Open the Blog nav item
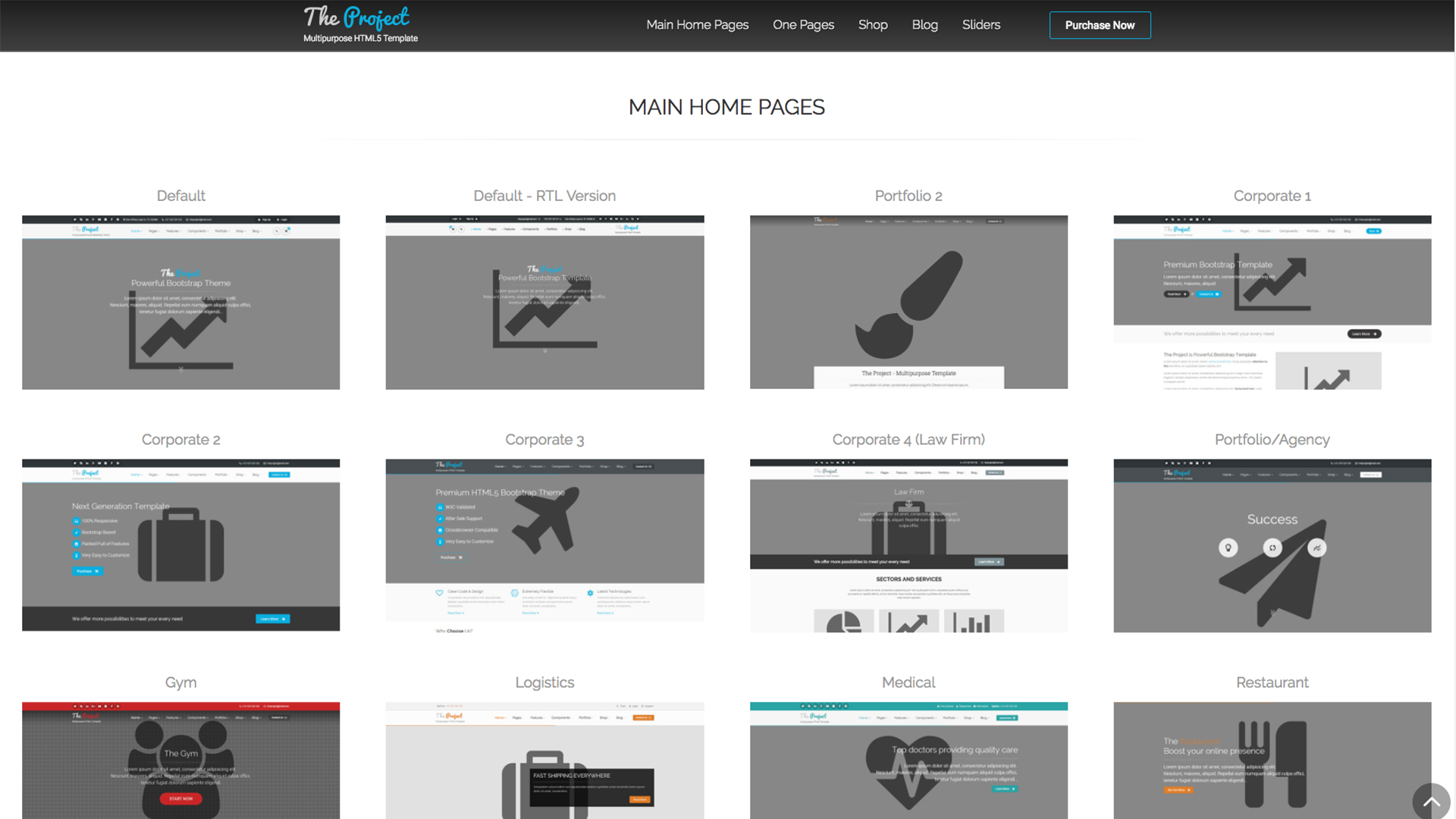The width and height of the screenshot is (1456, 819). 924,25
